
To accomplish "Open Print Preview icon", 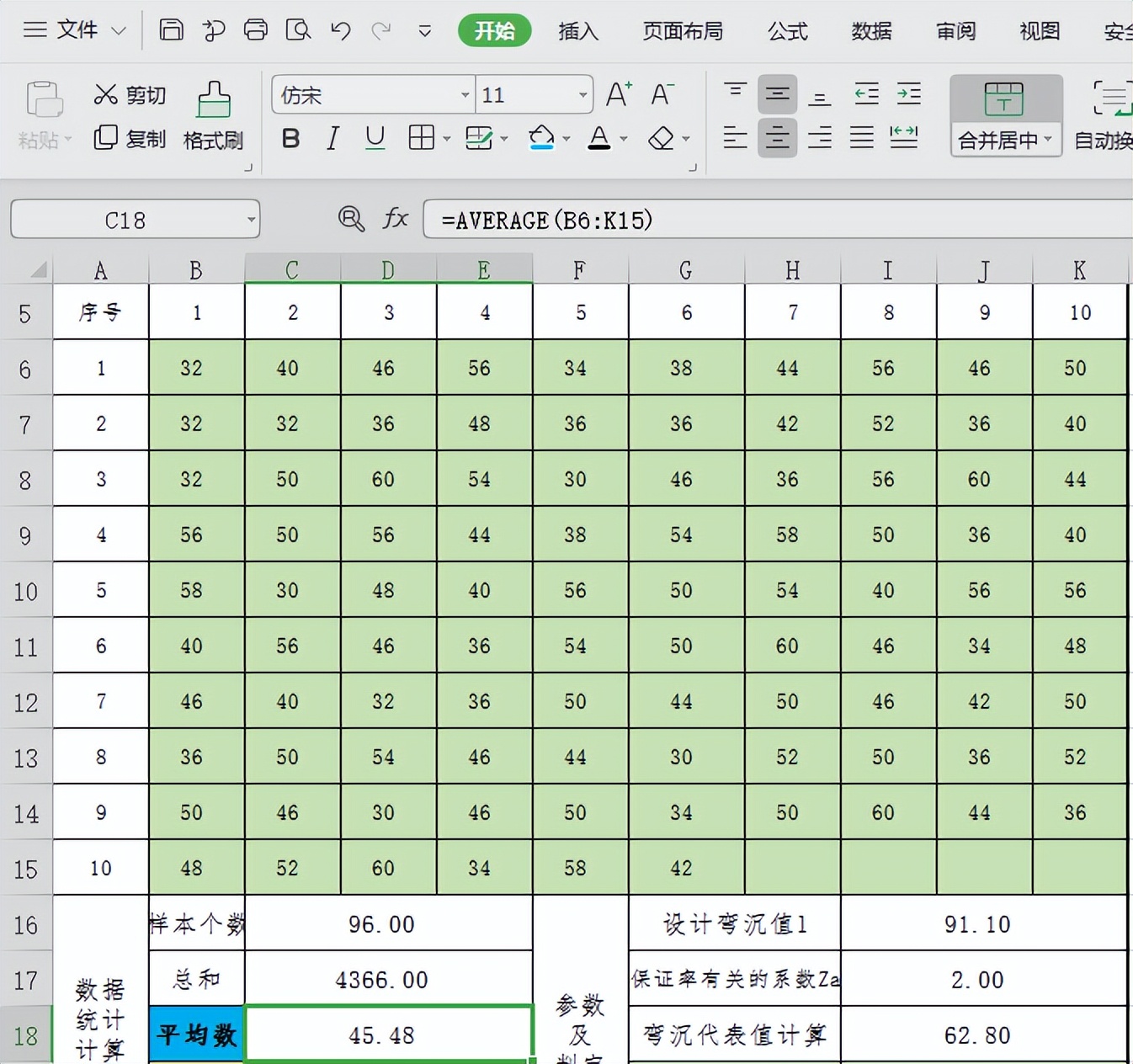I will 298,30.
